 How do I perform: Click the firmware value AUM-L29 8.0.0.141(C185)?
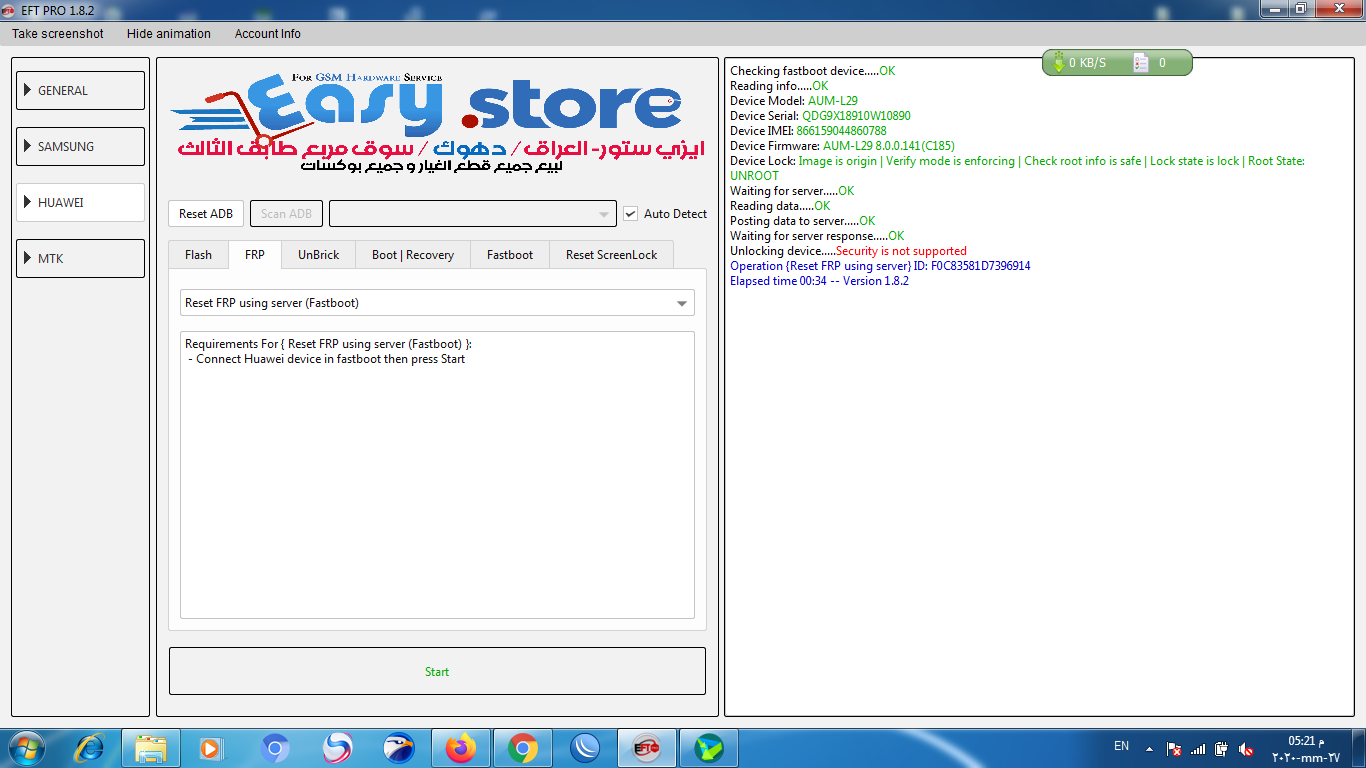[x=889, y=146]
